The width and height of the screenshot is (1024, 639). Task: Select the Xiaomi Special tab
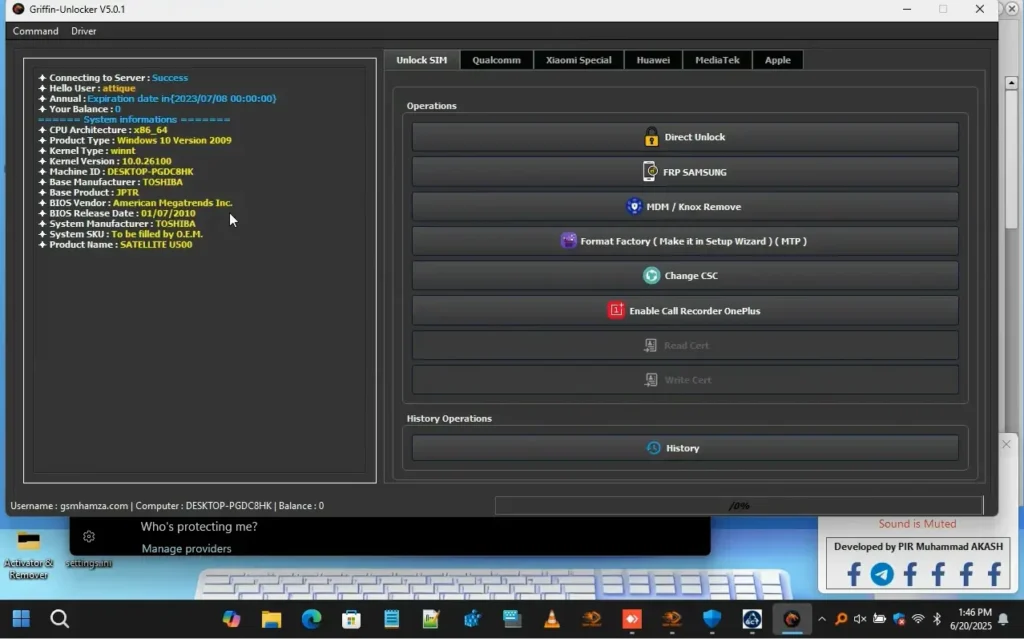(x=578, y=60)
